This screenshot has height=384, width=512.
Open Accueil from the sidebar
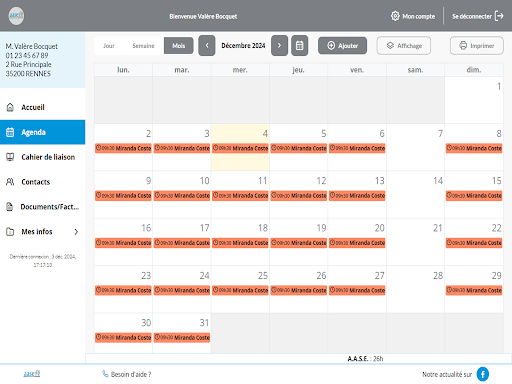(x=43, y=107)
